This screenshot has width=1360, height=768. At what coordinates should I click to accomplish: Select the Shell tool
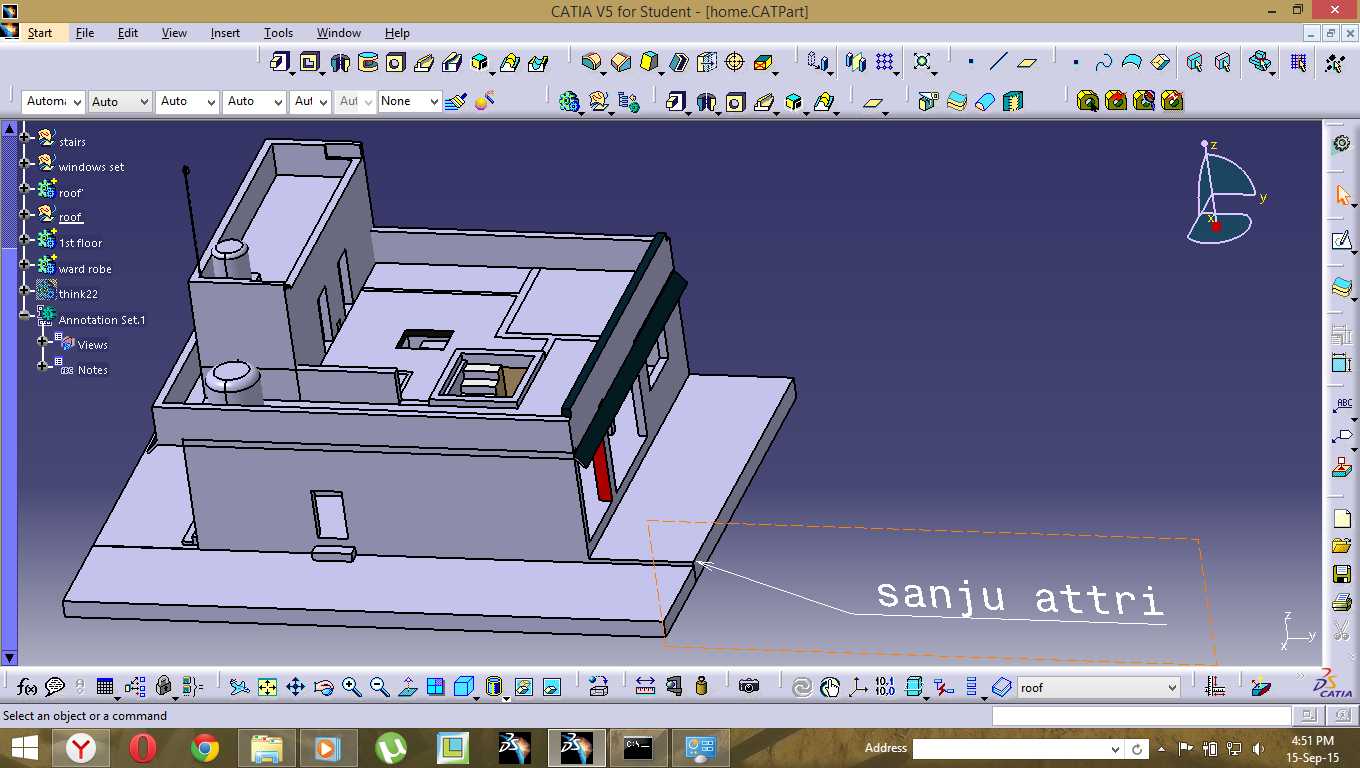click(679, 62)
